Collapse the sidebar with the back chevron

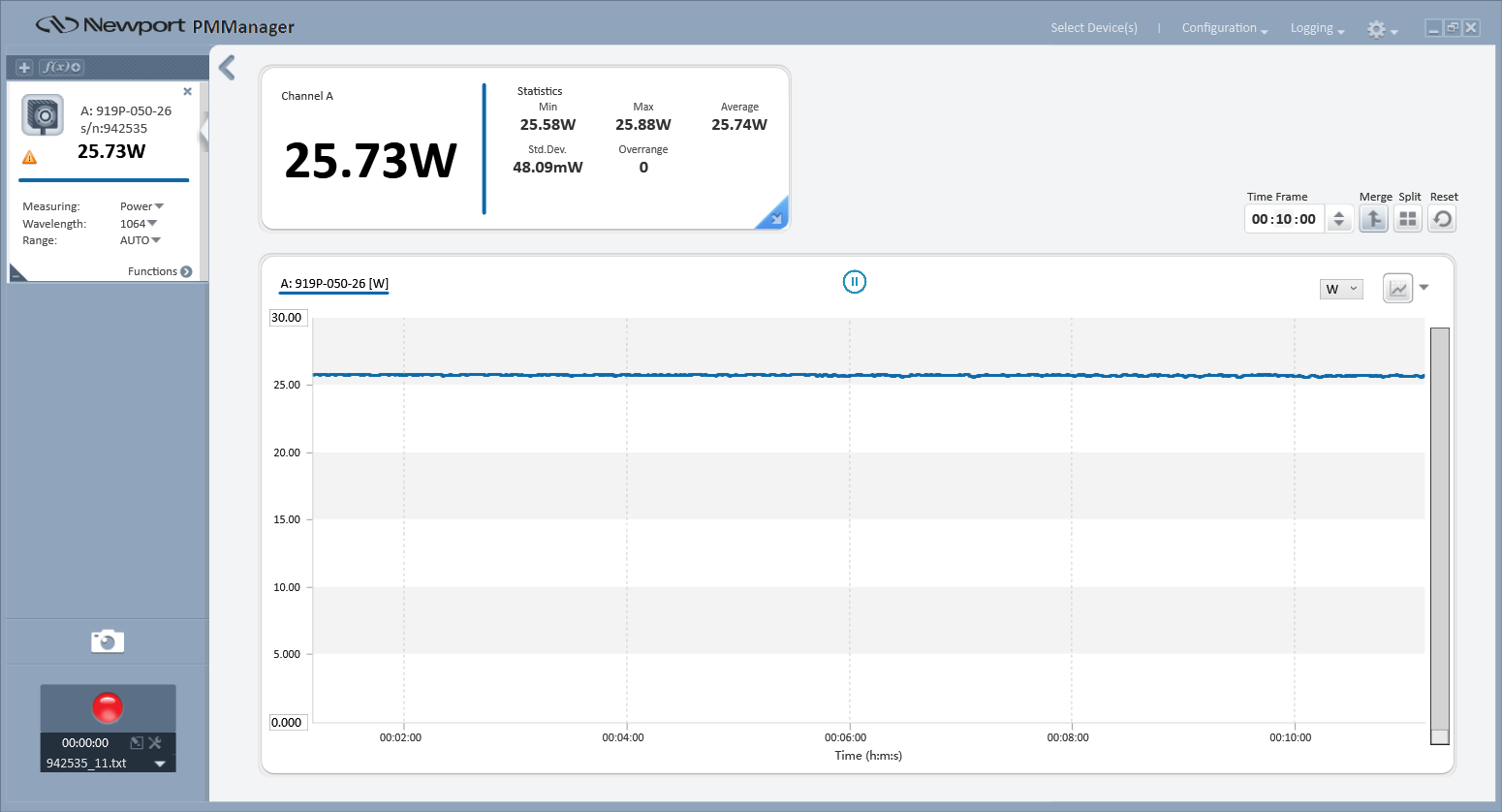coord(227,67)
